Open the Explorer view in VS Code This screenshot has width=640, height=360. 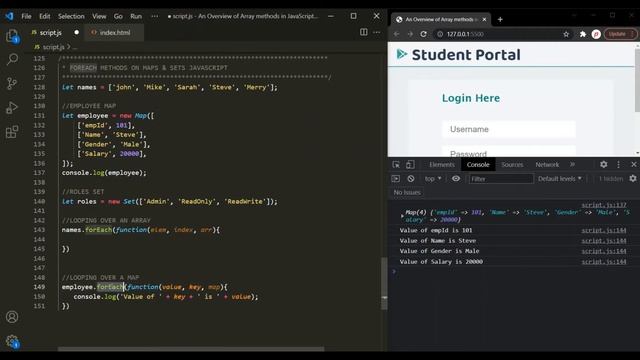12,36
